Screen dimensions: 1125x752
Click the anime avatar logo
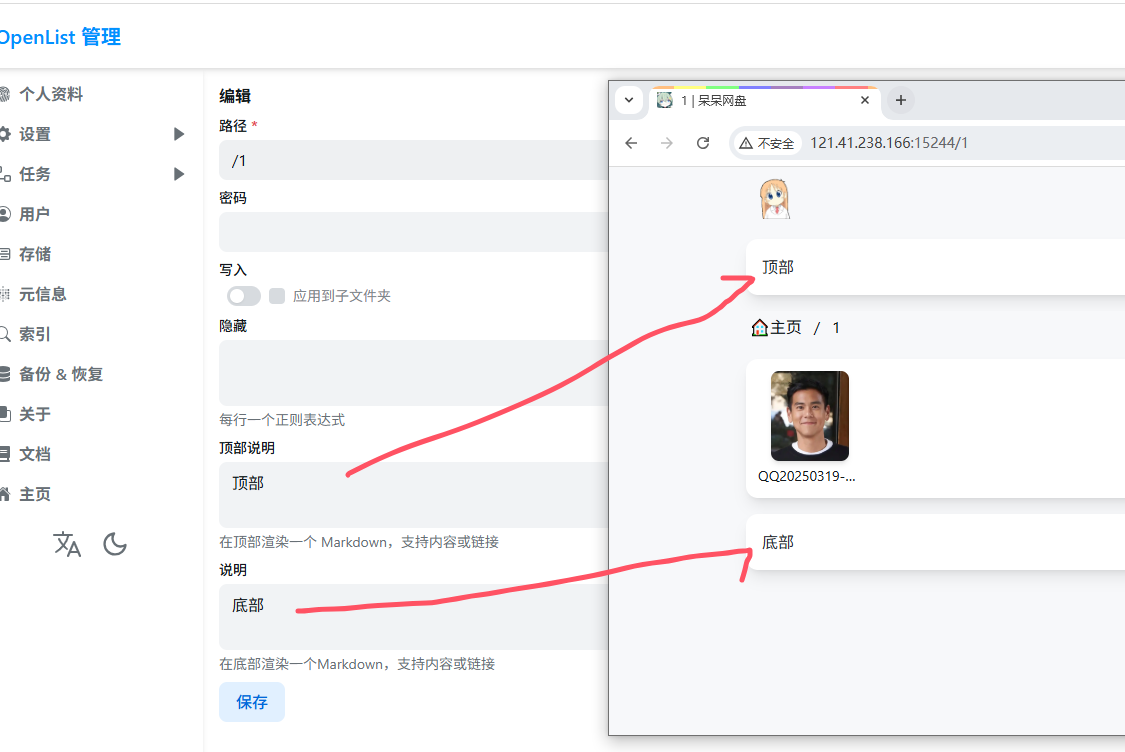point(775,199)
